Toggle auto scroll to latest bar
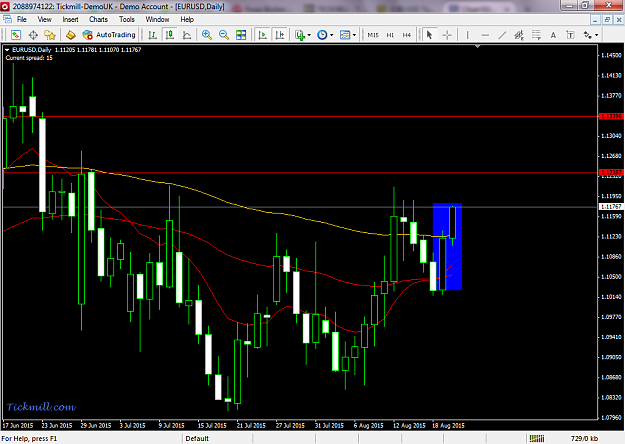This screenshot has height=444, width=625. click(262, 35)
